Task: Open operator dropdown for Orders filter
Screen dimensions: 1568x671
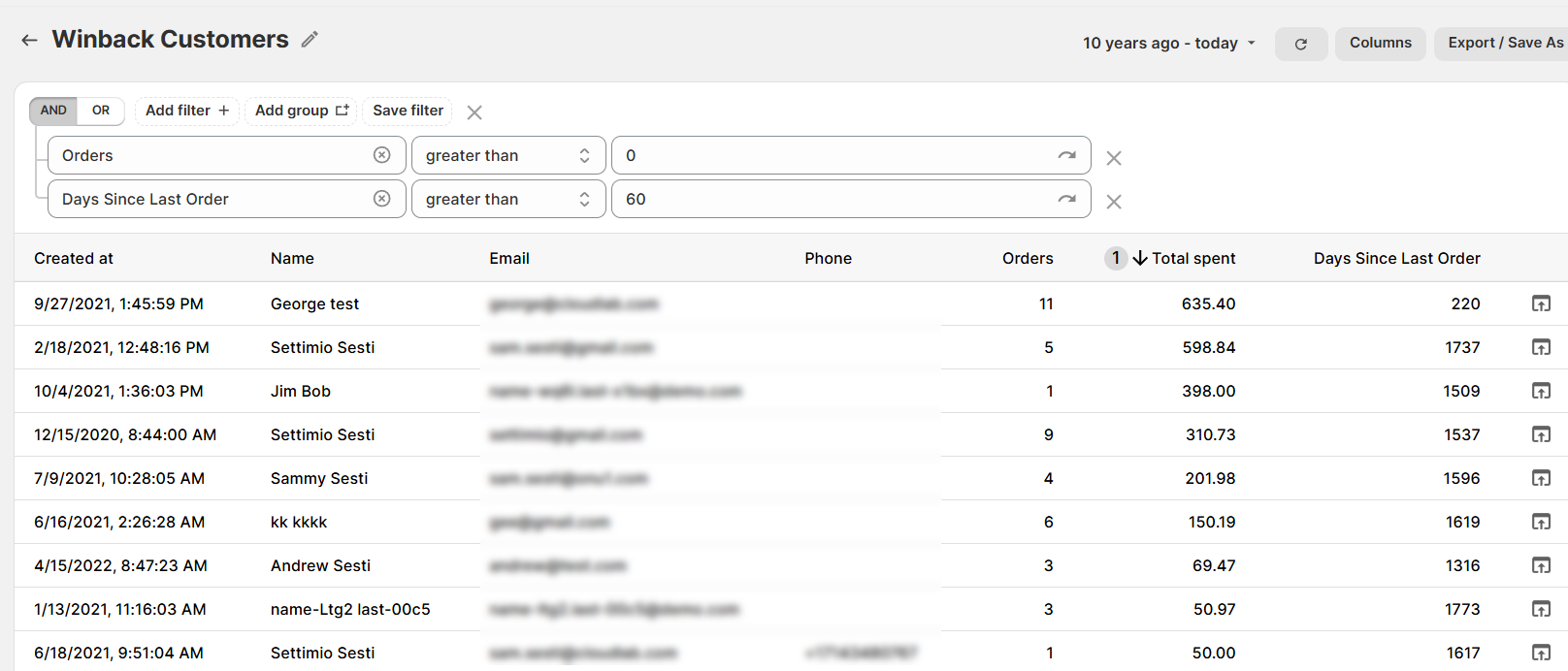Action: click(x=507, y=155)
